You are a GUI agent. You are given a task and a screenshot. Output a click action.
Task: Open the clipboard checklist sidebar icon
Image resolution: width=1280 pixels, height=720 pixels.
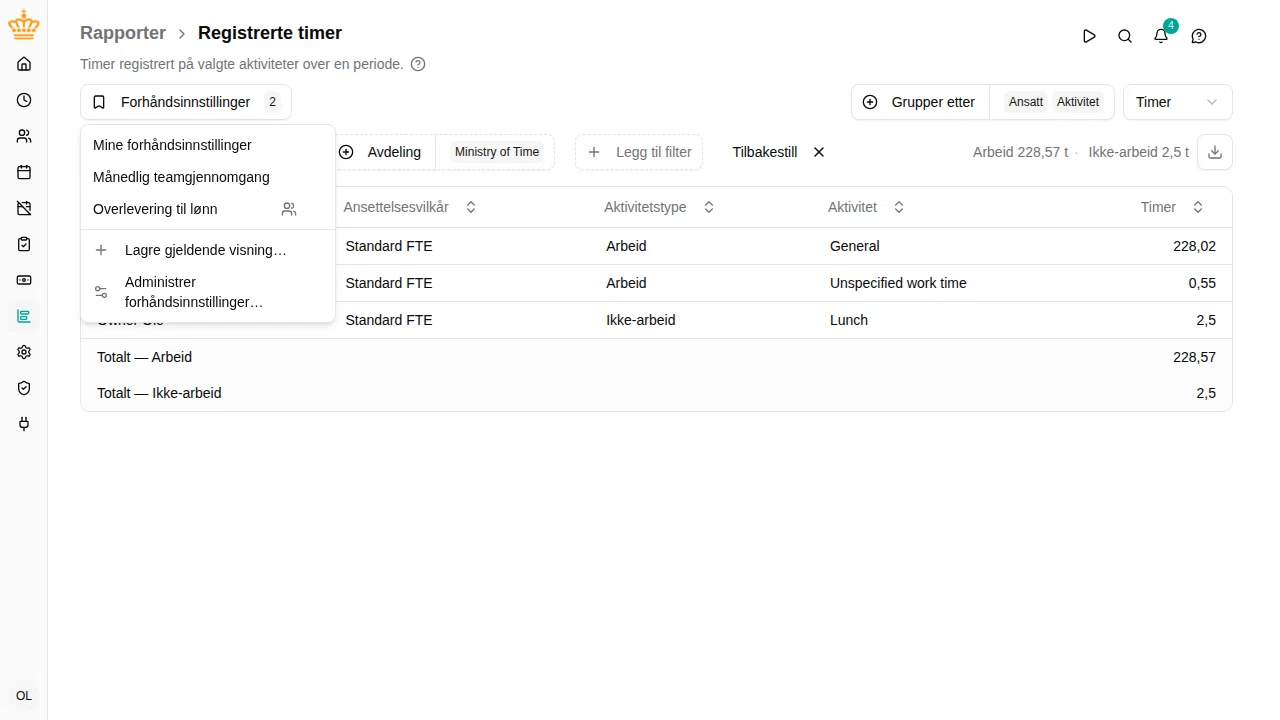click(x=24, y=244)
